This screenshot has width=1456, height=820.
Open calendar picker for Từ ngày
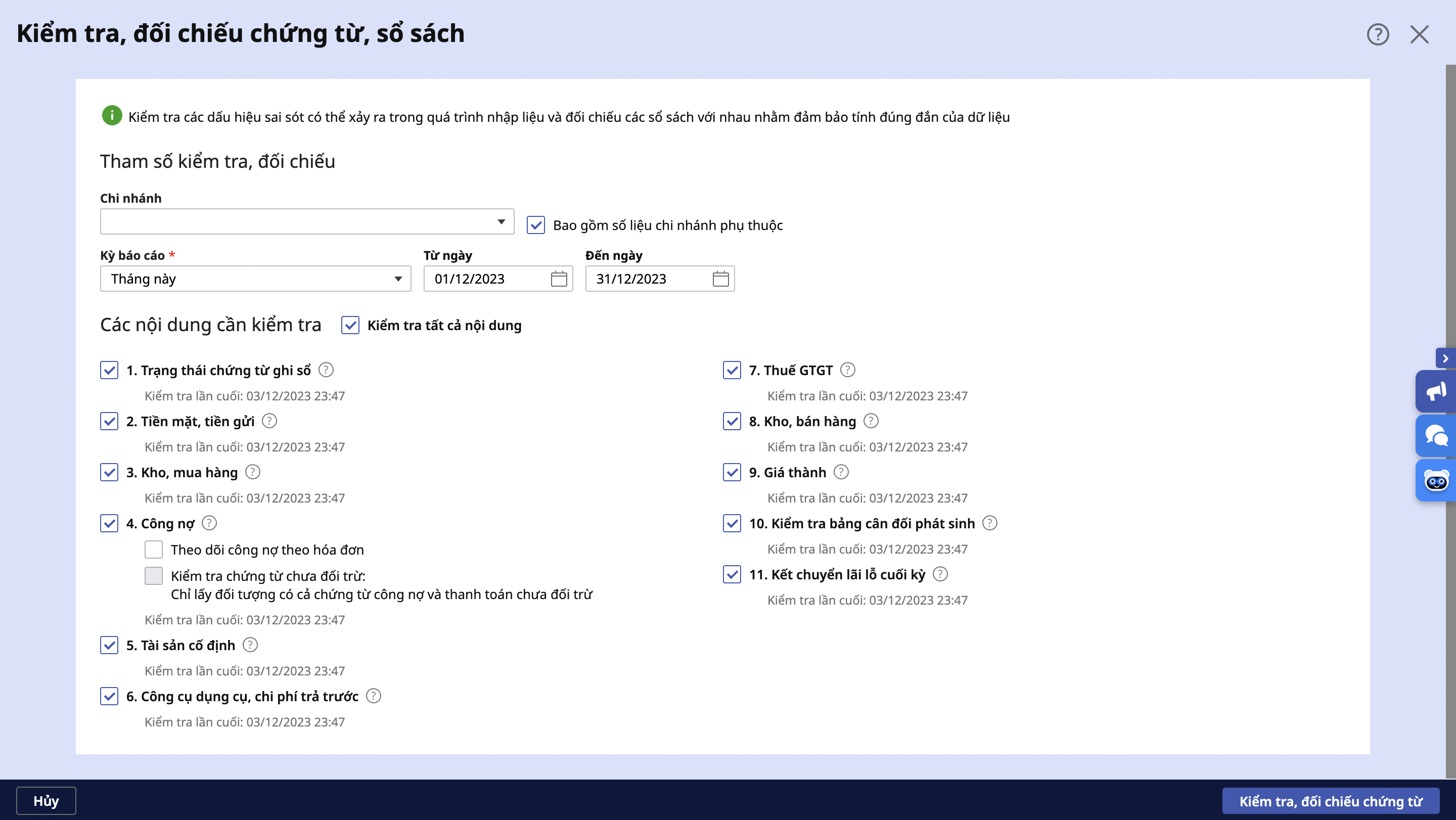click(559, 279)
